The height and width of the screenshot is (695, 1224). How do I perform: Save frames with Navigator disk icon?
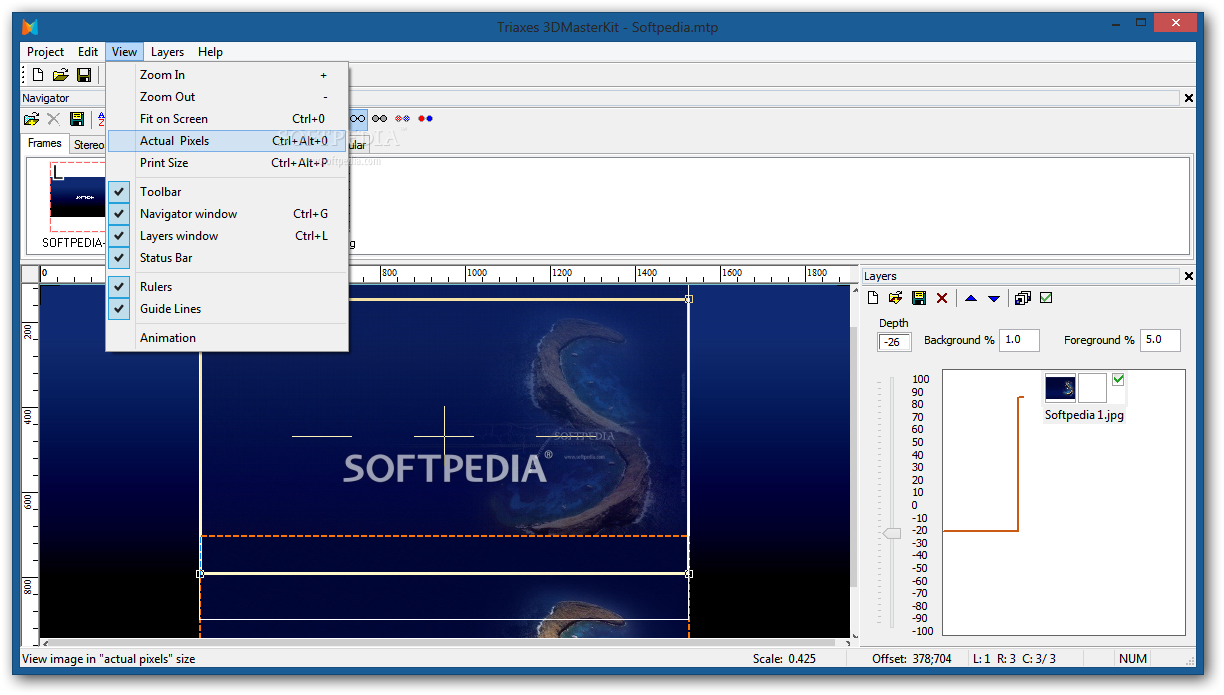point(77,119)
